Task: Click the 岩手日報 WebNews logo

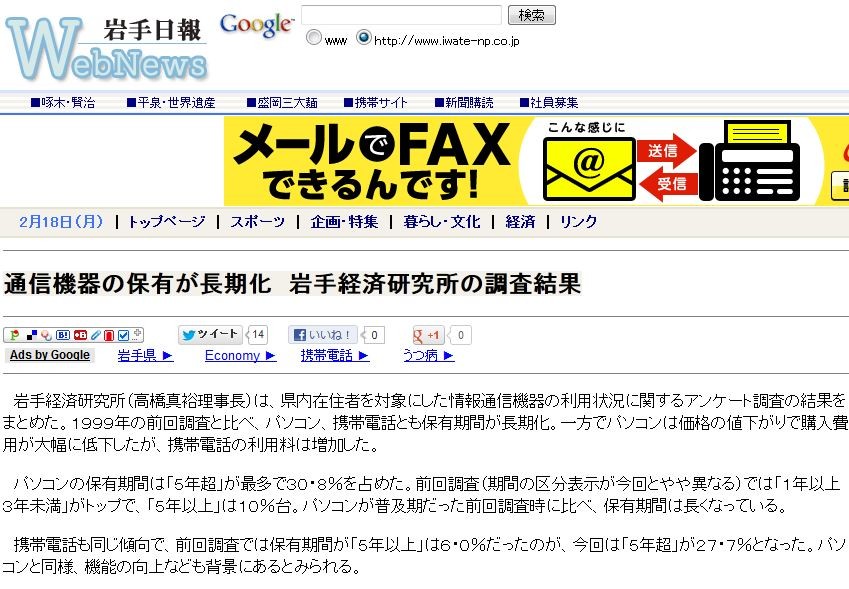Action: point(107,48)
